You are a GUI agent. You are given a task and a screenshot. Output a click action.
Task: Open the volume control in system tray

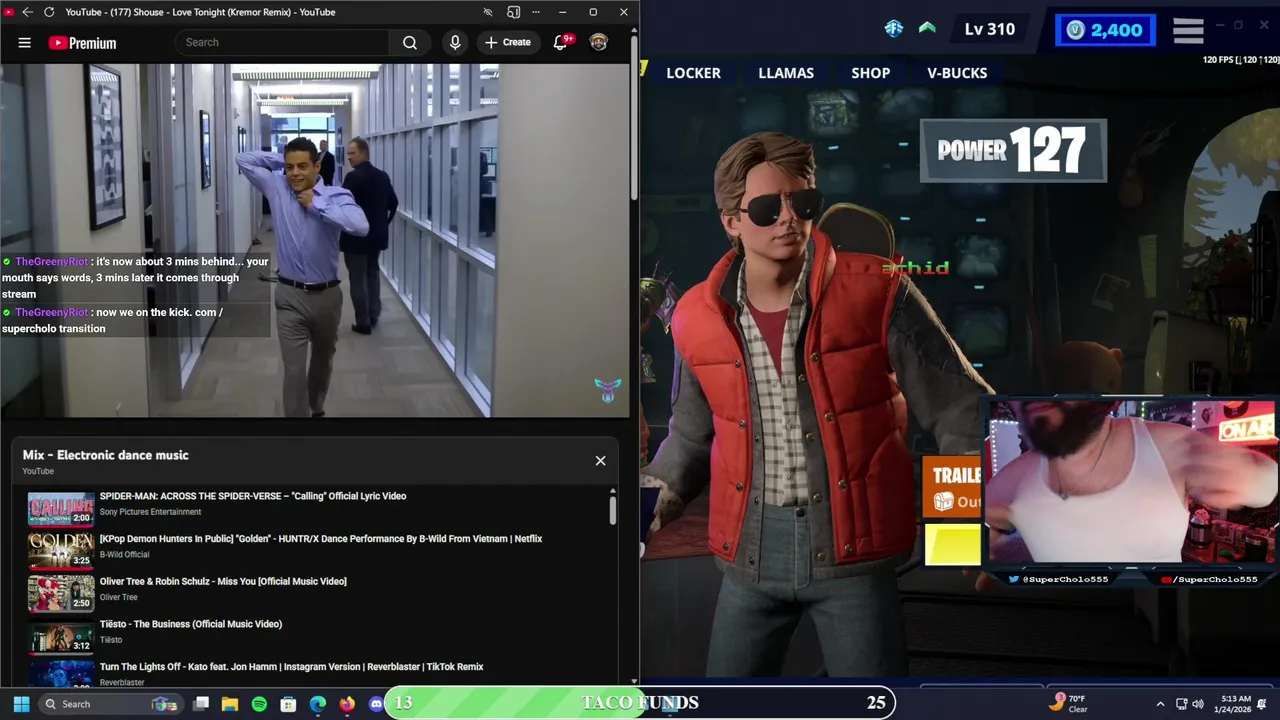tap(1198, 704)
